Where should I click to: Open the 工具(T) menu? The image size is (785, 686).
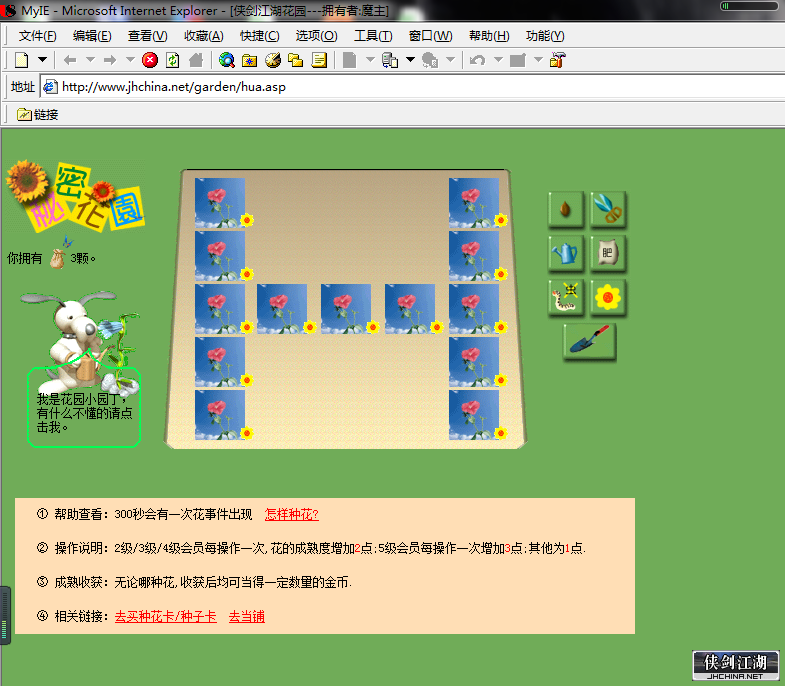click(373, 36)
